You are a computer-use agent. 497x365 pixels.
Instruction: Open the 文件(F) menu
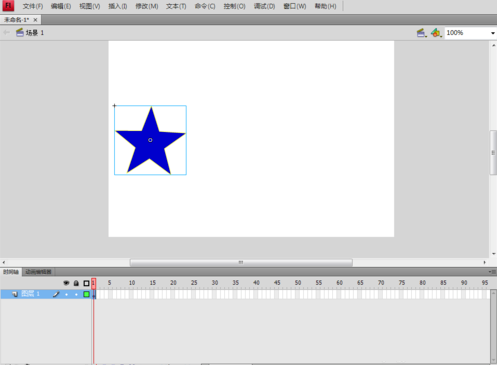click(33, 6)
